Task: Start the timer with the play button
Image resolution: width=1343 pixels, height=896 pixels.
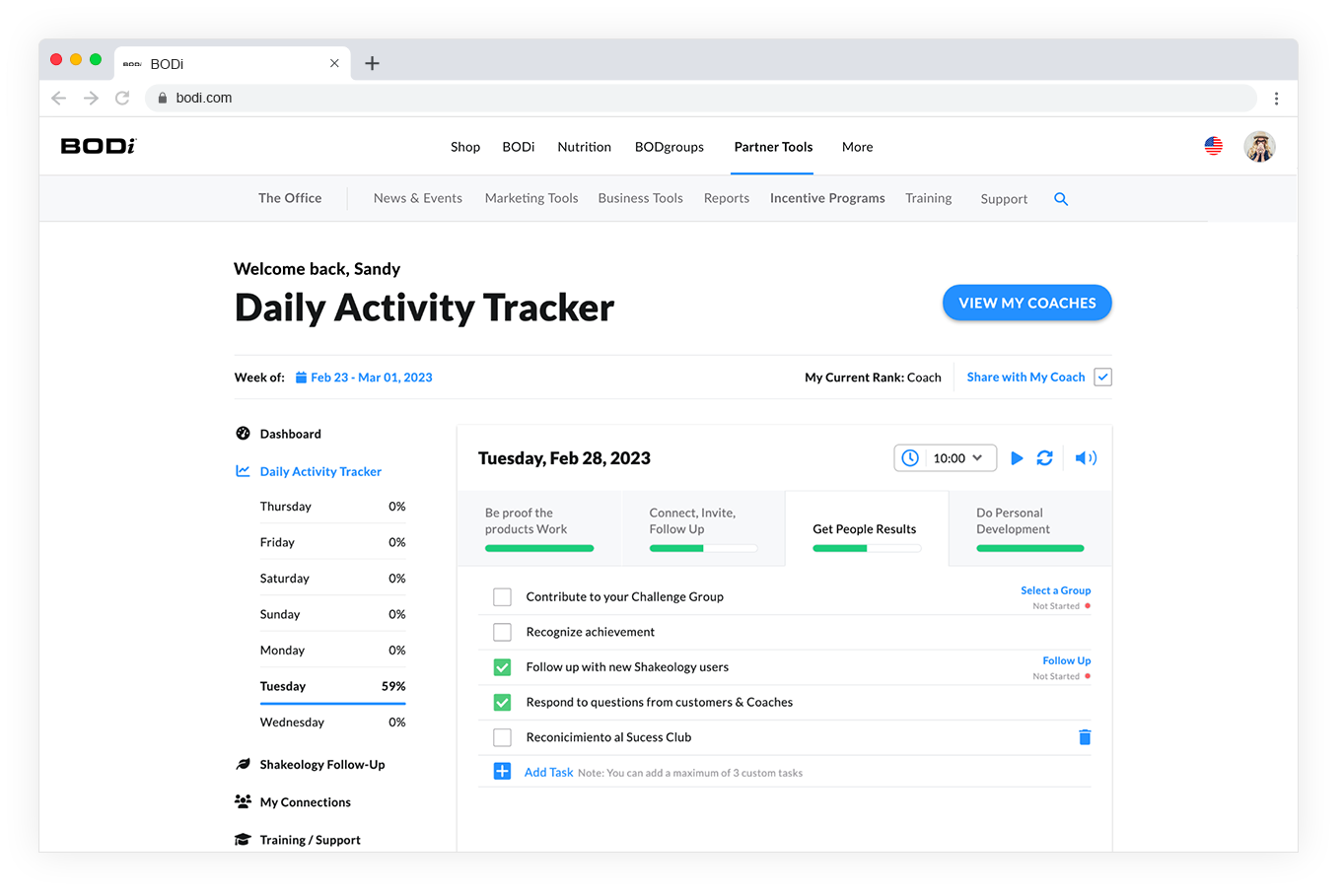Action: coord(1017,458)
